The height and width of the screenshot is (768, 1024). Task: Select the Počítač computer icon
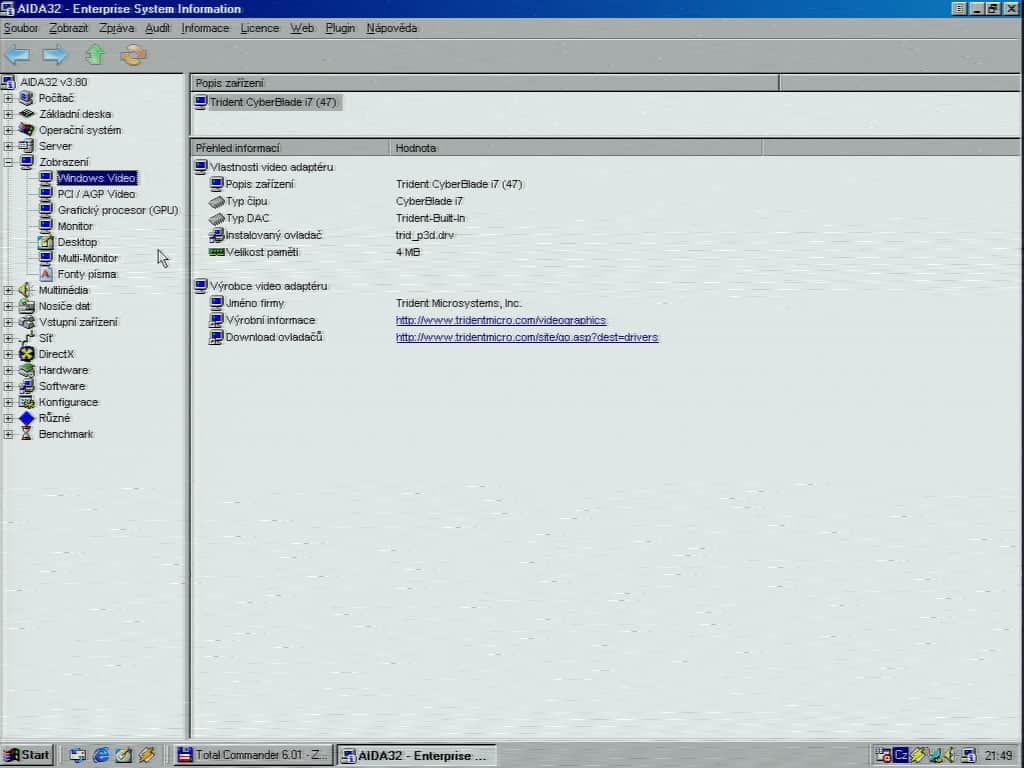tap(26, 98)
